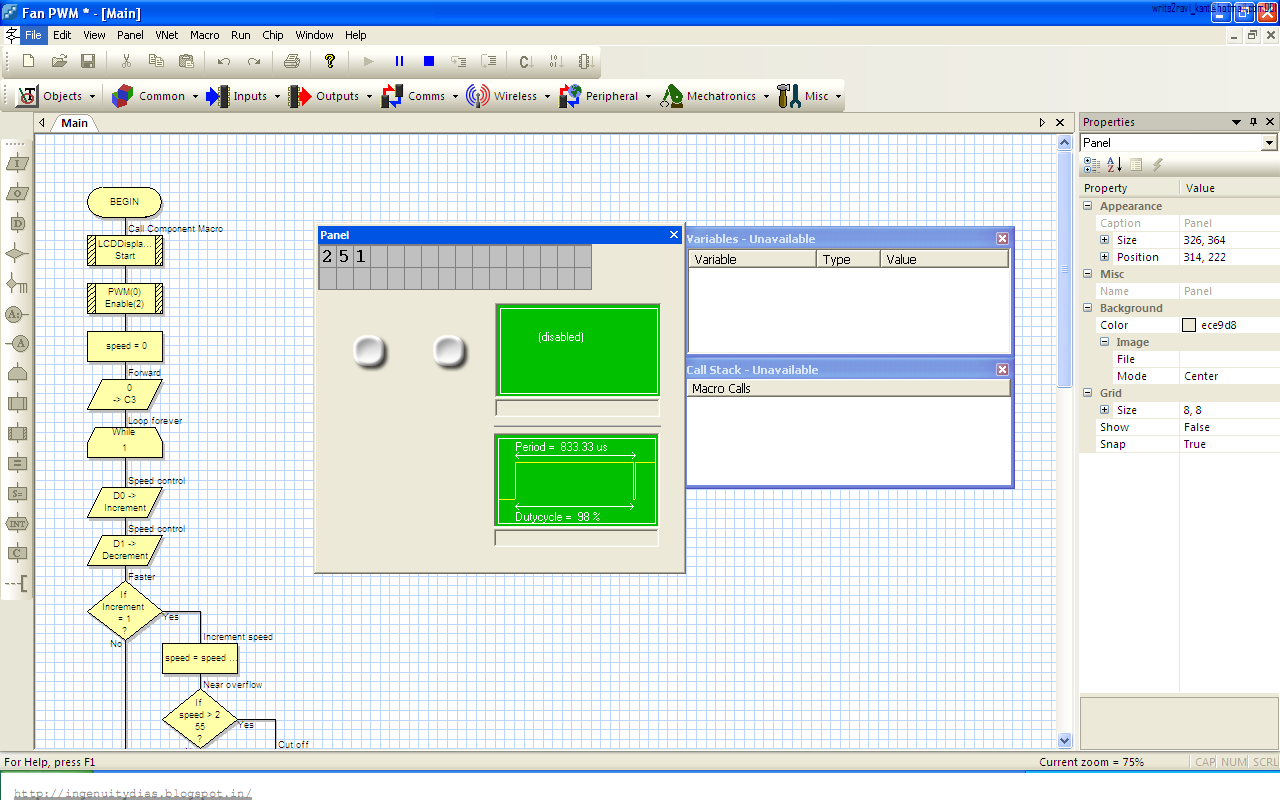Click the BEGIN flowchart block
The width and height of the screenshot is (1280, 800).
coord(124,202)
